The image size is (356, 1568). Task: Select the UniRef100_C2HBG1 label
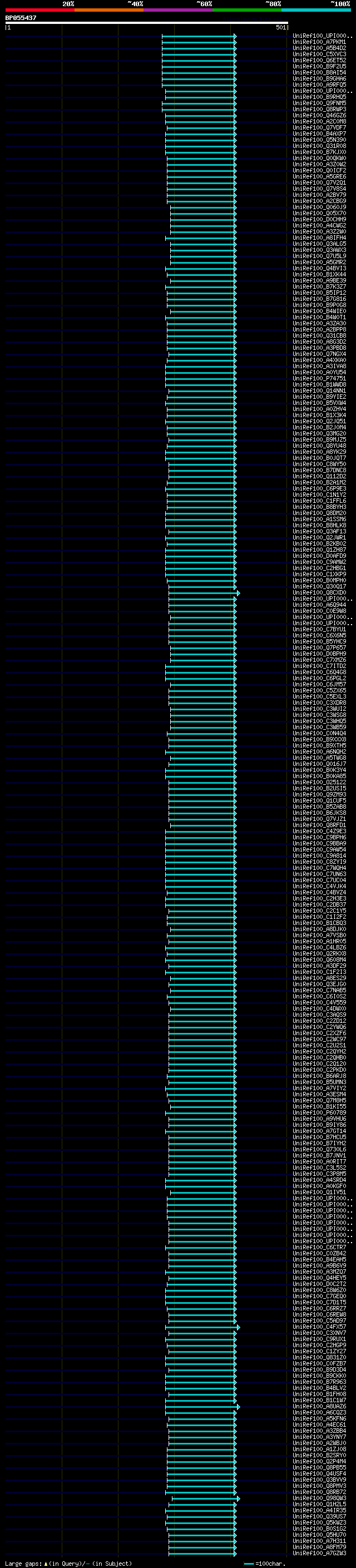[x=319, y=568]
